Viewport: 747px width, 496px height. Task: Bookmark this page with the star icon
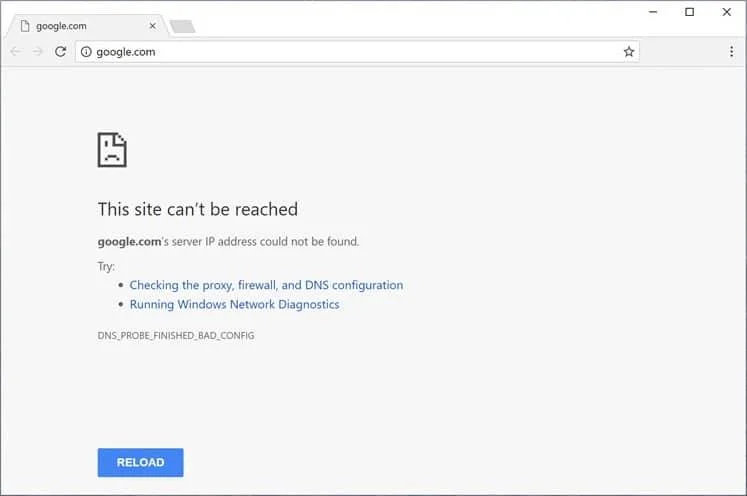pos(629,51)
